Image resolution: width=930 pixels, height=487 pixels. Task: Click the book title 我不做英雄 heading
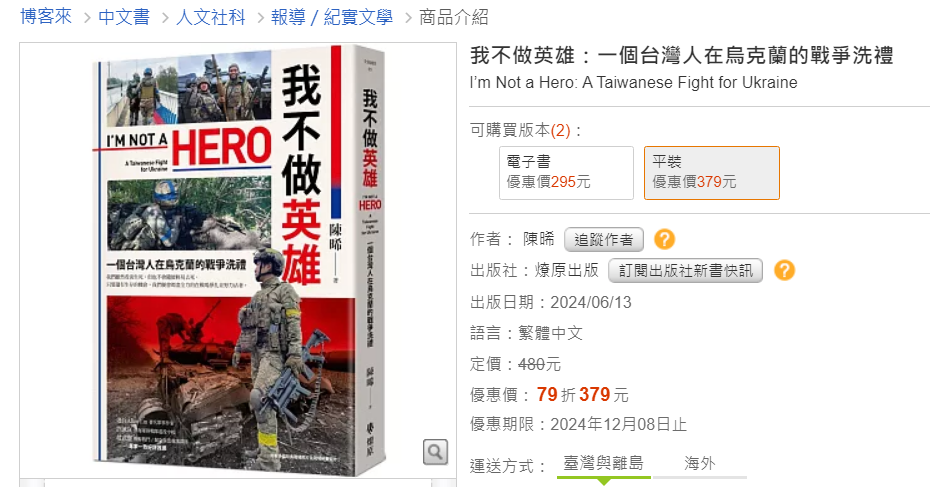(x=681, y=56)
